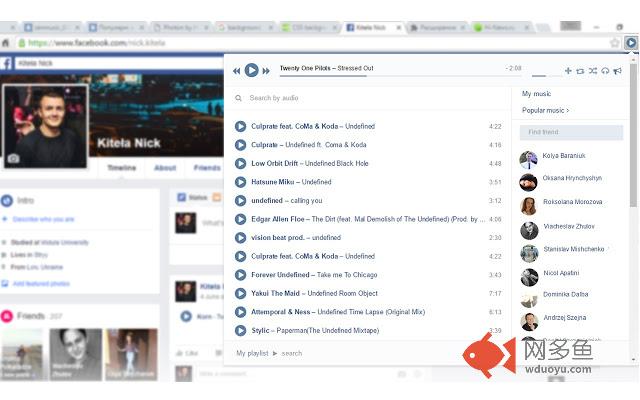
Task: Play the current Twenty One Pilots track
Action: pyautogui.click(x=251, y=70)
